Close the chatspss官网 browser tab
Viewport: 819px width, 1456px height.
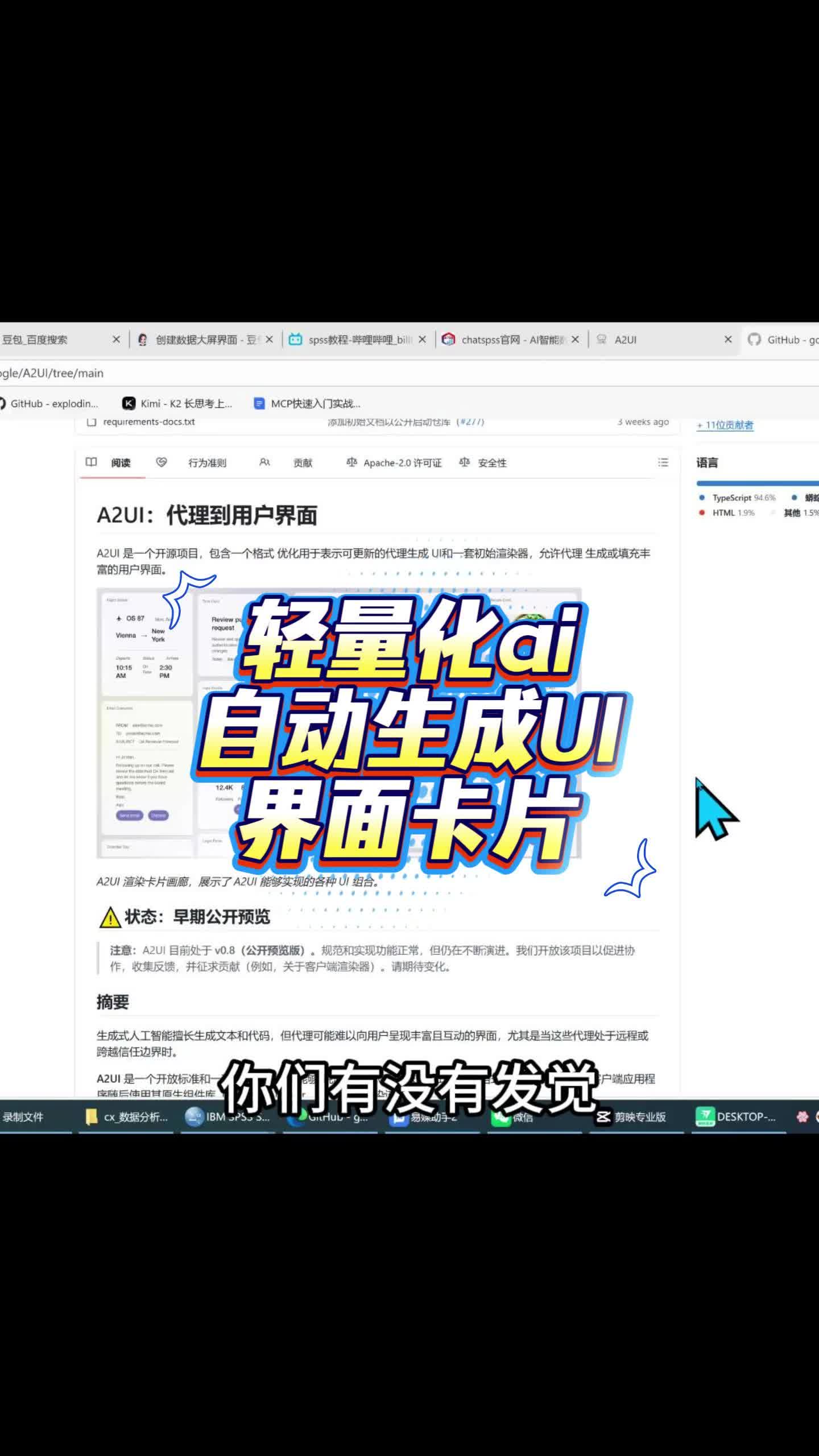(x=575, y=340)
